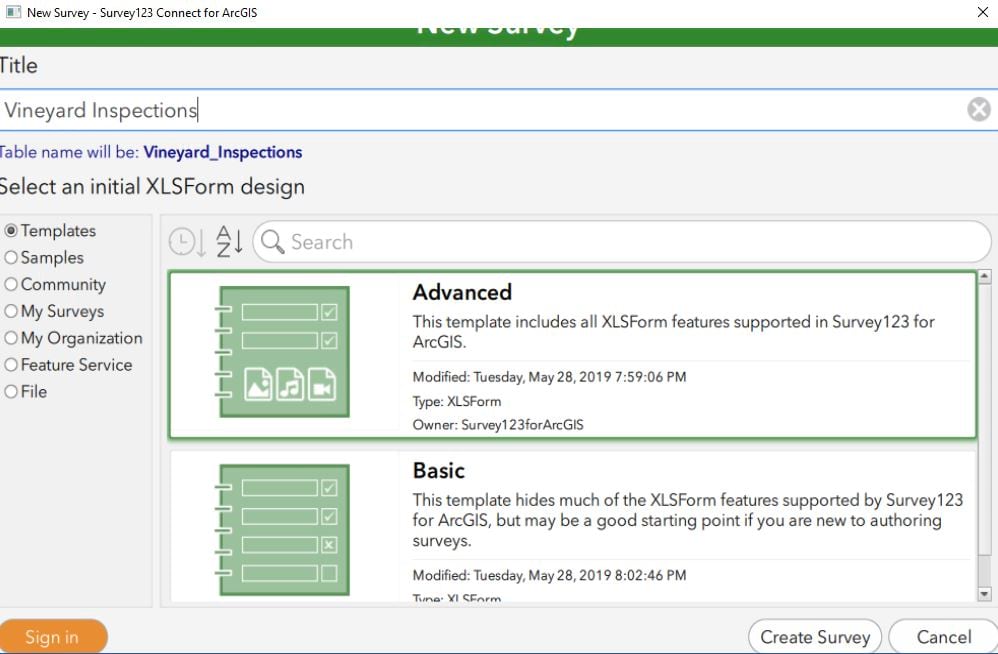Image resolution: width=998 pixels, height=654 pixels.
Task: Click the Vineyard_Inspections table name text
Action: [223, 152]
